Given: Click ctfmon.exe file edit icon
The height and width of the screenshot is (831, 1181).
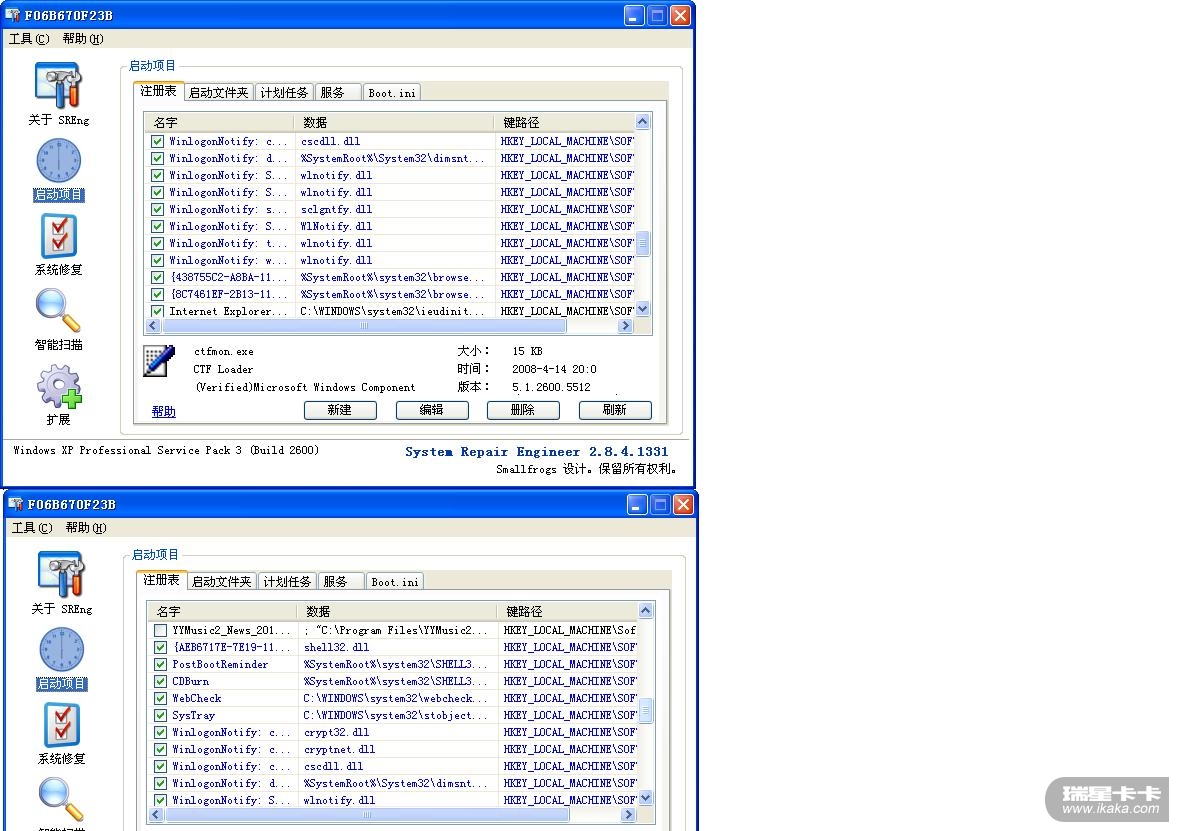Looking at the screenshot, I should (159, 361).
